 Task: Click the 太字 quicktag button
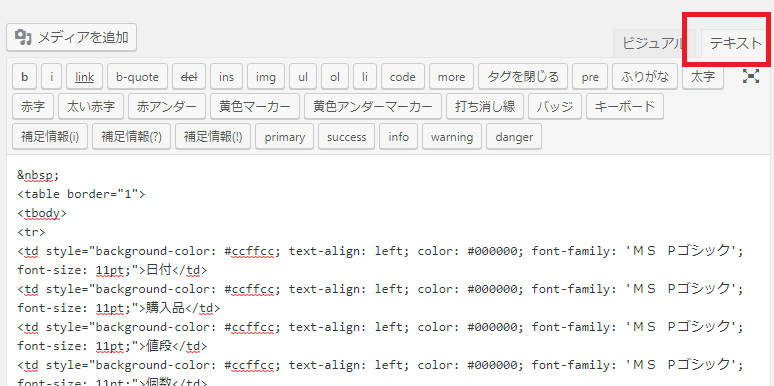(703, 77)
